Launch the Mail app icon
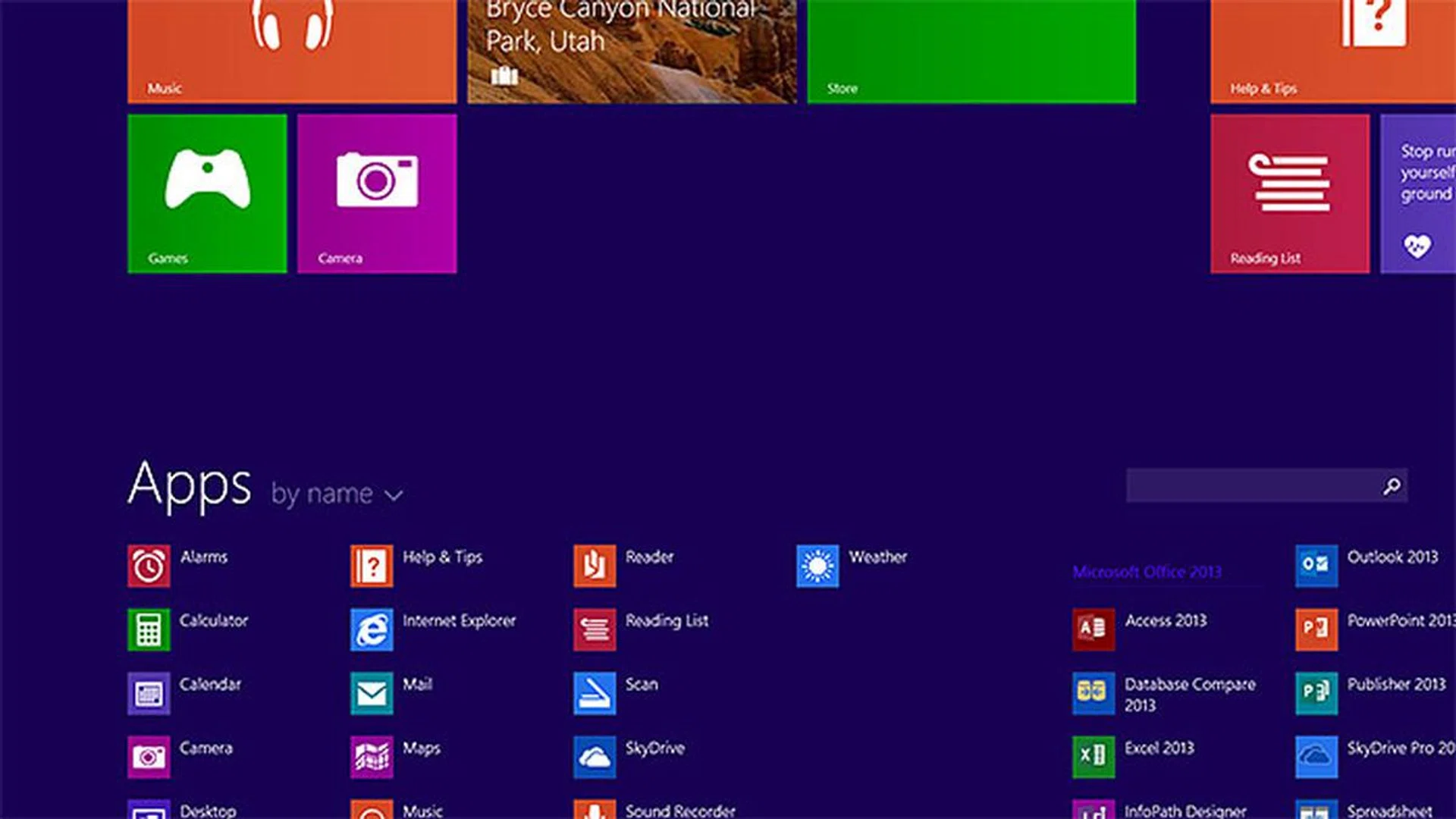The height and width of the screenshot is (819, 1456). [x=372, y=693]
